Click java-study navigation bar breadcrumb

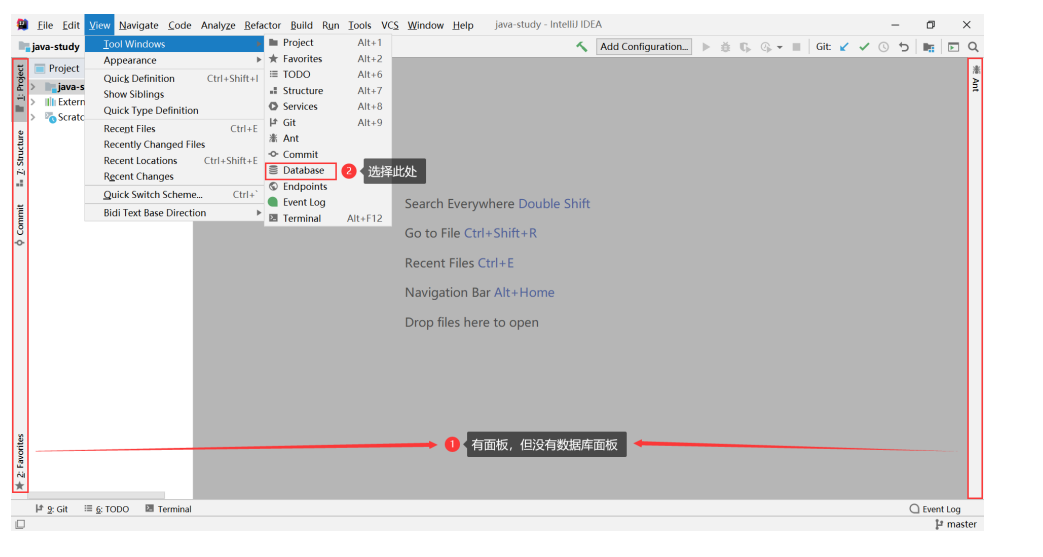point(49,47)
